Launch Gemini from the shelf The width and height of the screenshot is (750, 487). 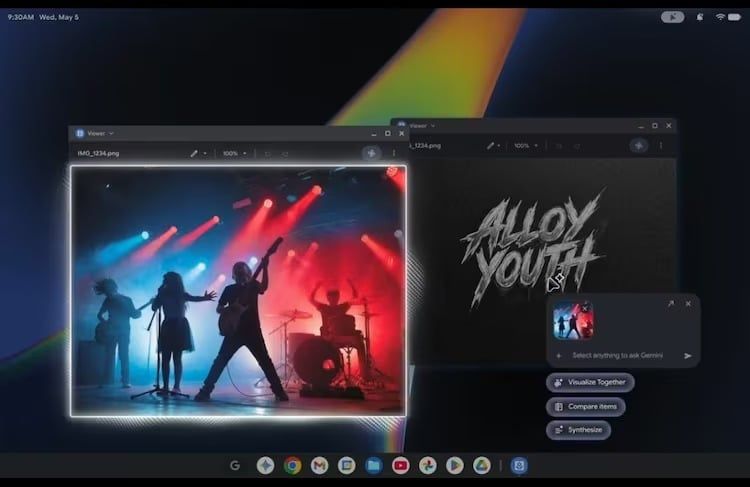(265, 465)
